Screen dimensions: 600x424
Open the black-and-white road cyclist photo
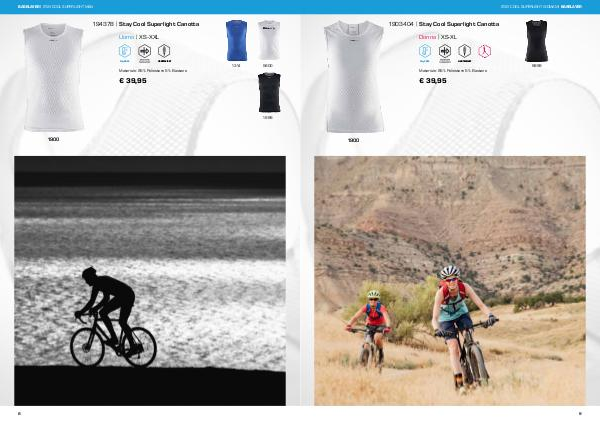click(150, 280)
